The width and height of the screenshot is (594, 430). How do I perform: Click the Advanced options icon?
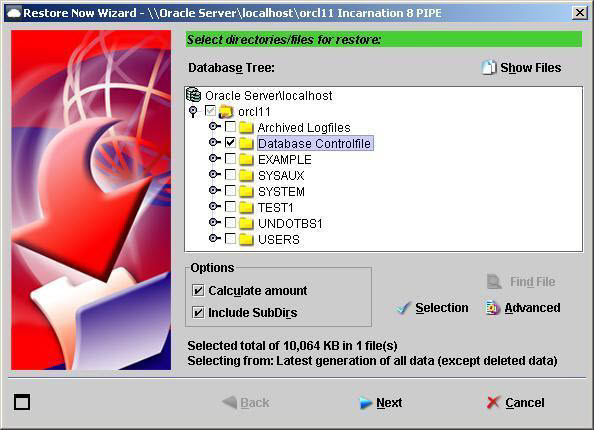pyautogui.click(x=492, y=308)
